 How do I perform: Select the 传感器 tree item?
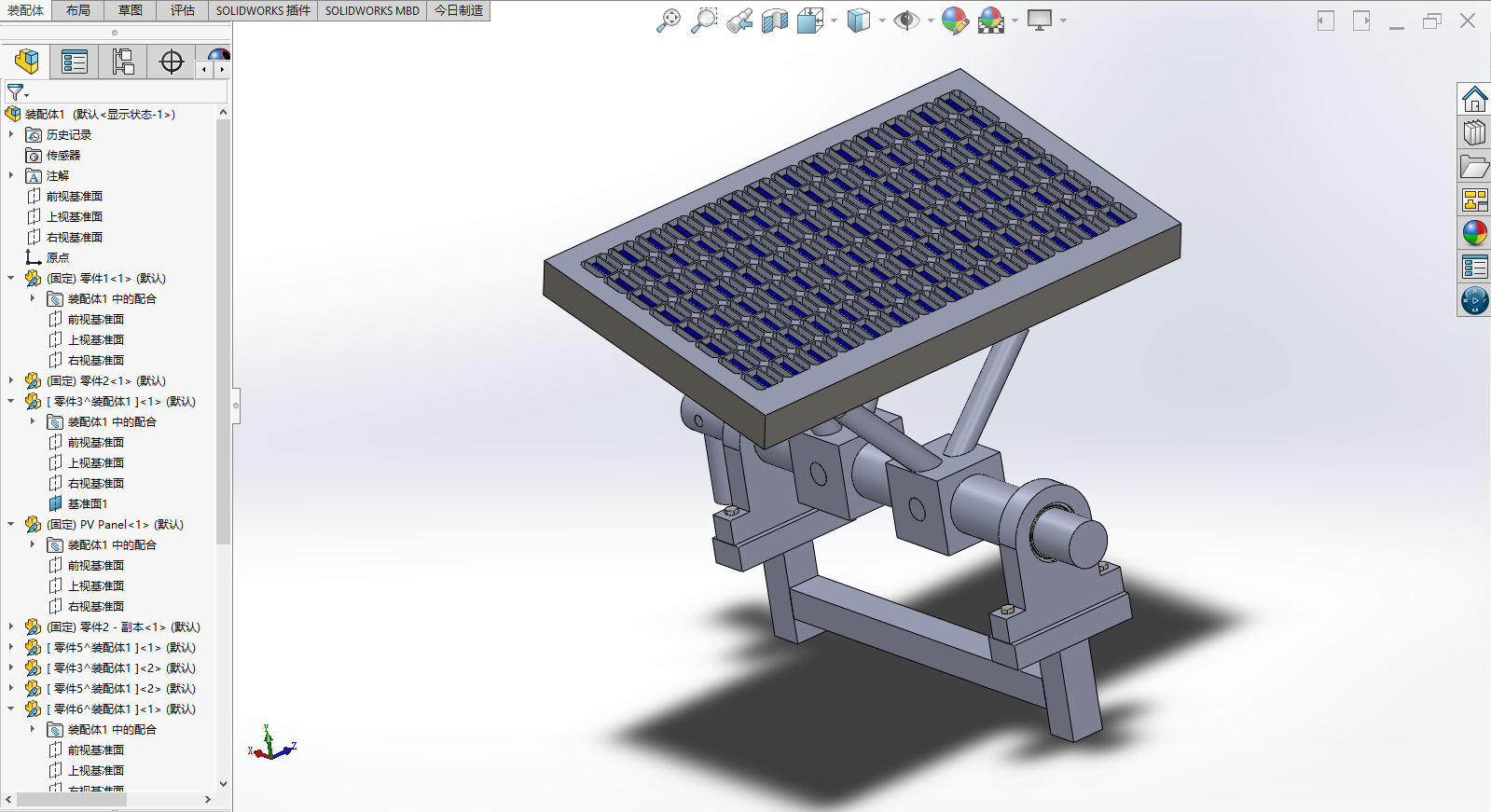(53, 155)
